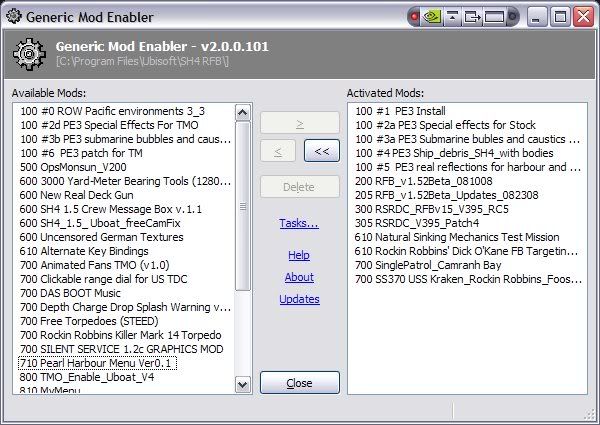Select '100 #3b PE3 submarine bubbles' in Available Mods
The image size is (600, 425).
coord(126,139)
